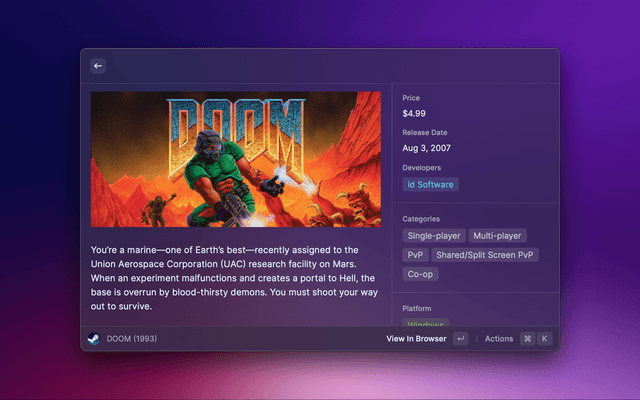This screenshot has height=400, width=640.
Task: Click the DOOM (1993) title text
Action: pos(132,339)
